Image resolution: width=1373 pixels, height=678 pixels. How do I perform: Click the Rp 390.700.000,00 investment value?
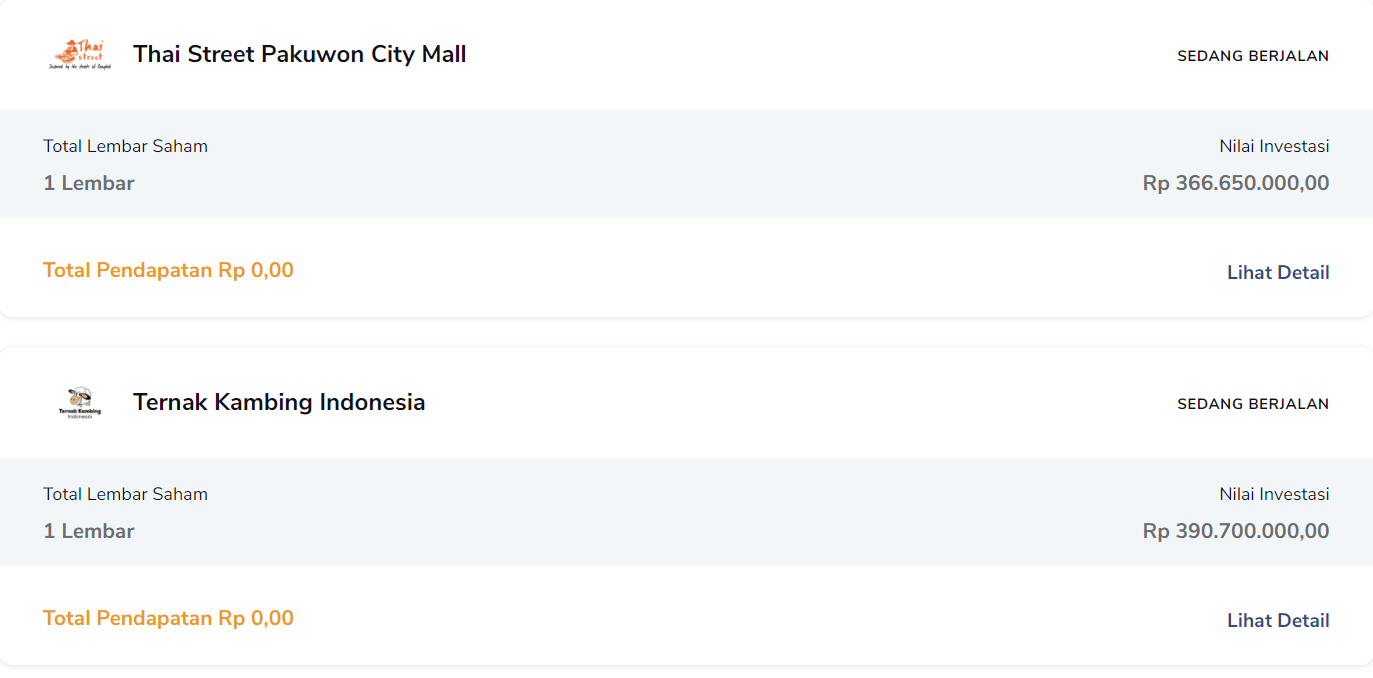click(x=1236, y=531)
